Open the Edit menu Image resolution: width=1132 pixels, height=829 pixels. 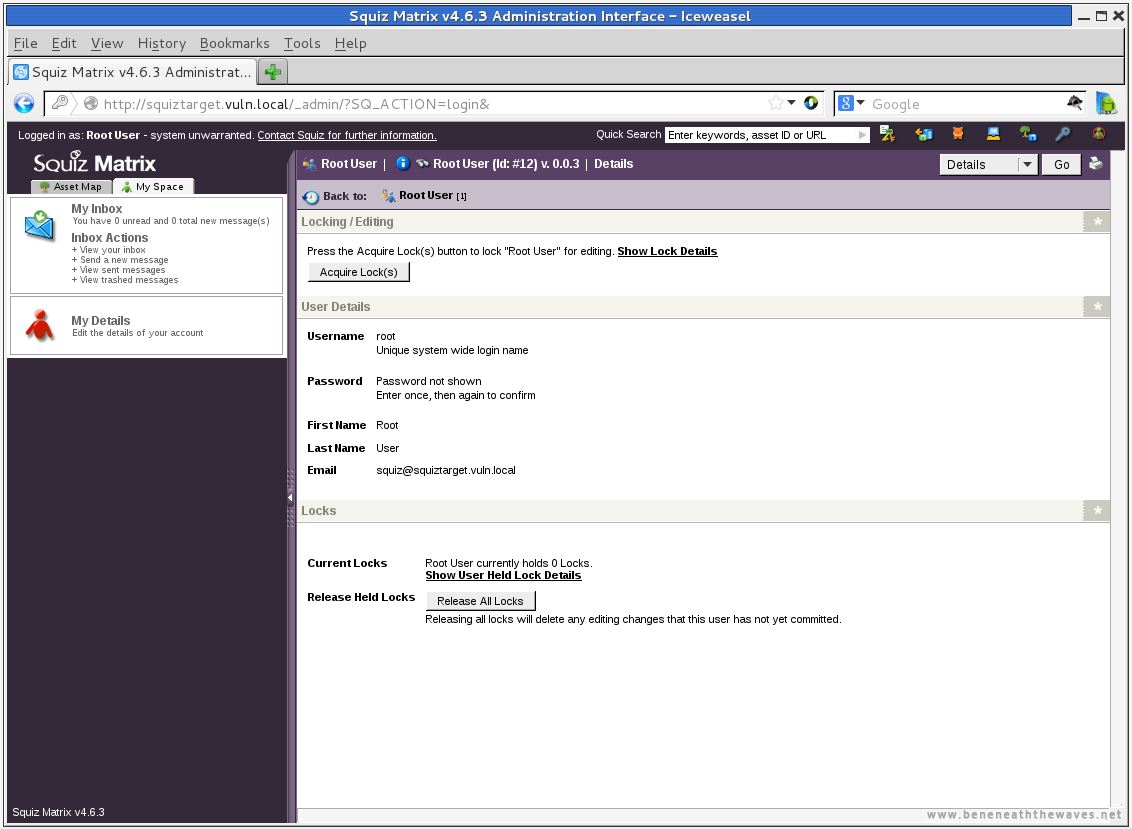tap(64, 43)
